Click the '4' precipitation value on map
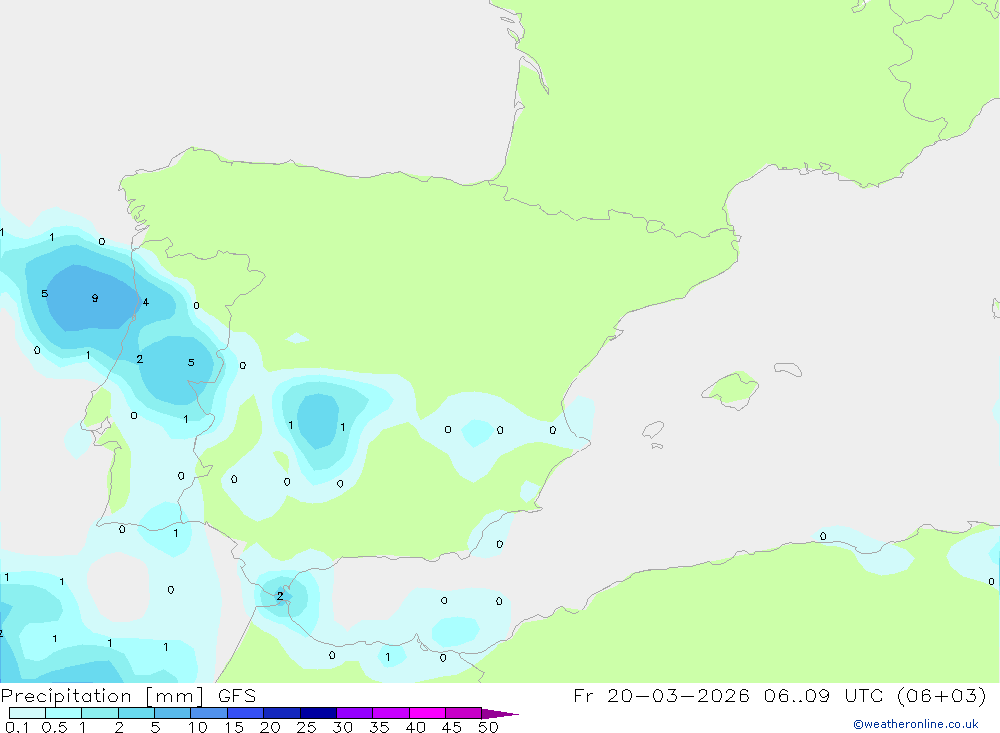This screenshot has width=1000, height=733. [146, 302]
